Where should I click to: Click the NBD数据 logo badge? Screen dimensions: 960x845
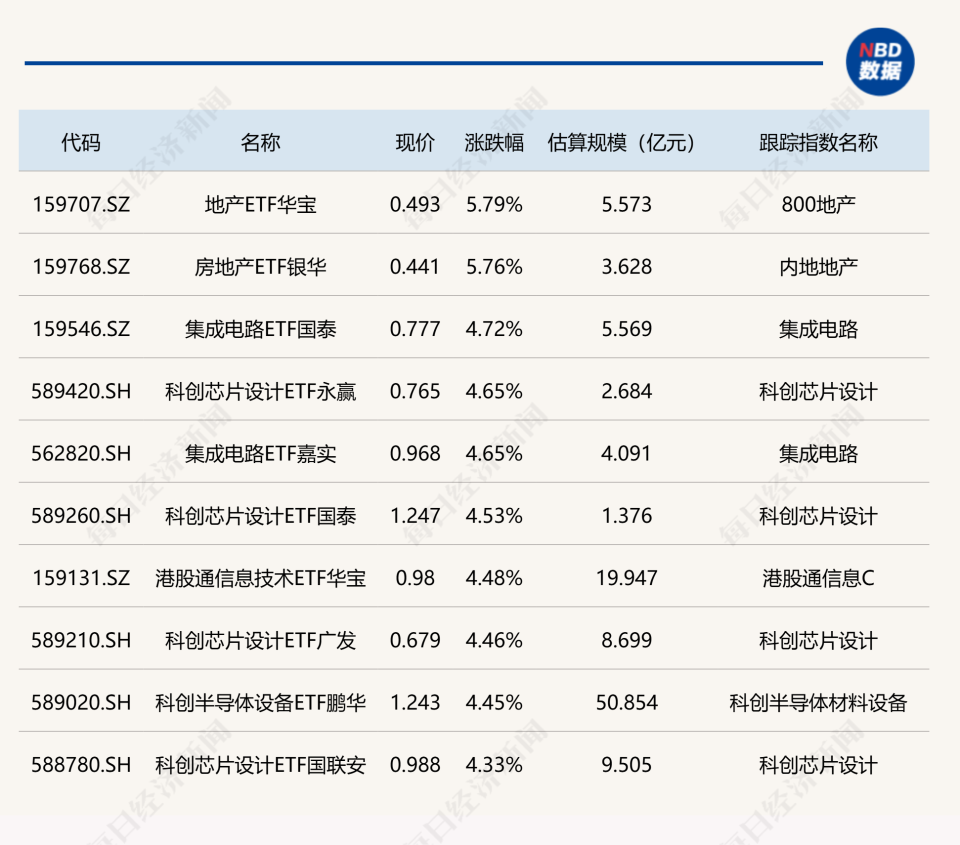click(x=880, y=62)
